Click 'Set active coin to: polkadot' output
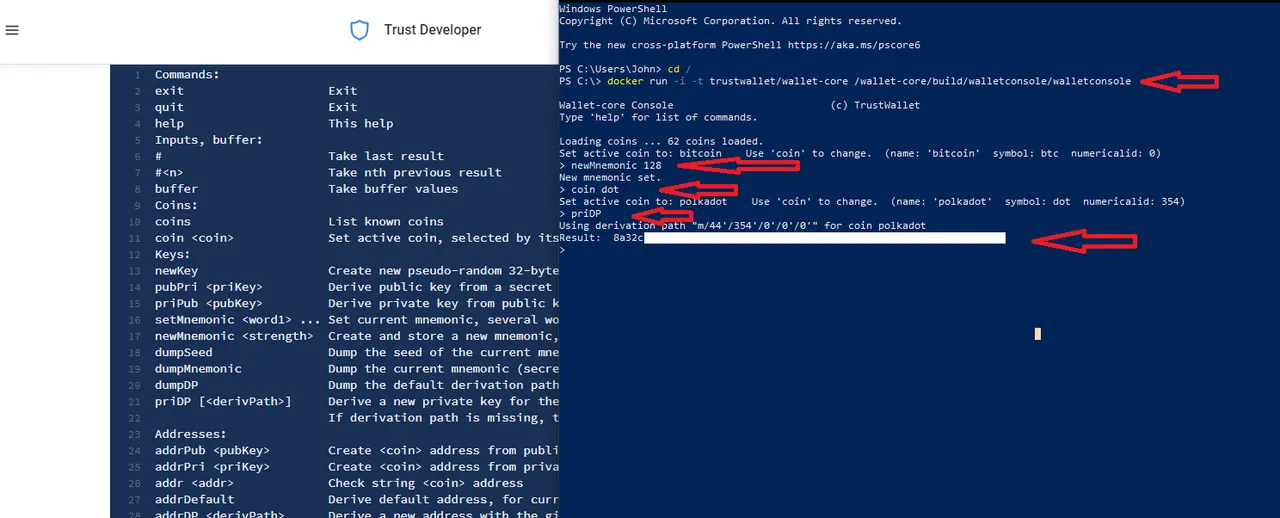Screen dimensions: 1280x518 coord(643,201)
